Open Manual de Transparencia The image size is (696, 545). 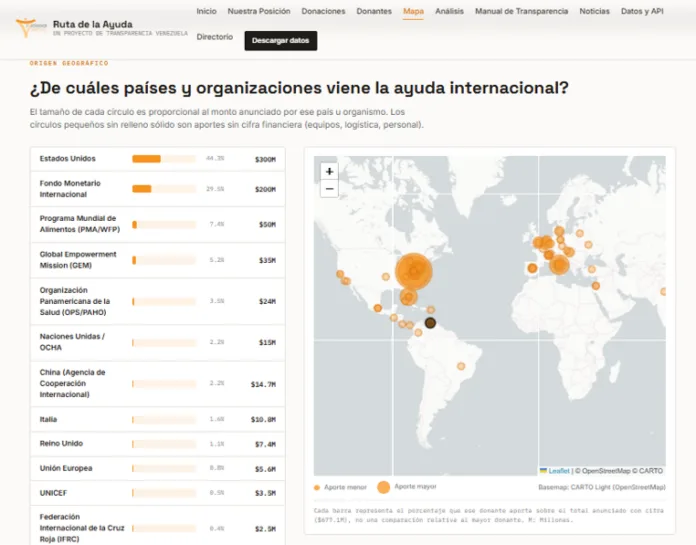click(522, 11)
